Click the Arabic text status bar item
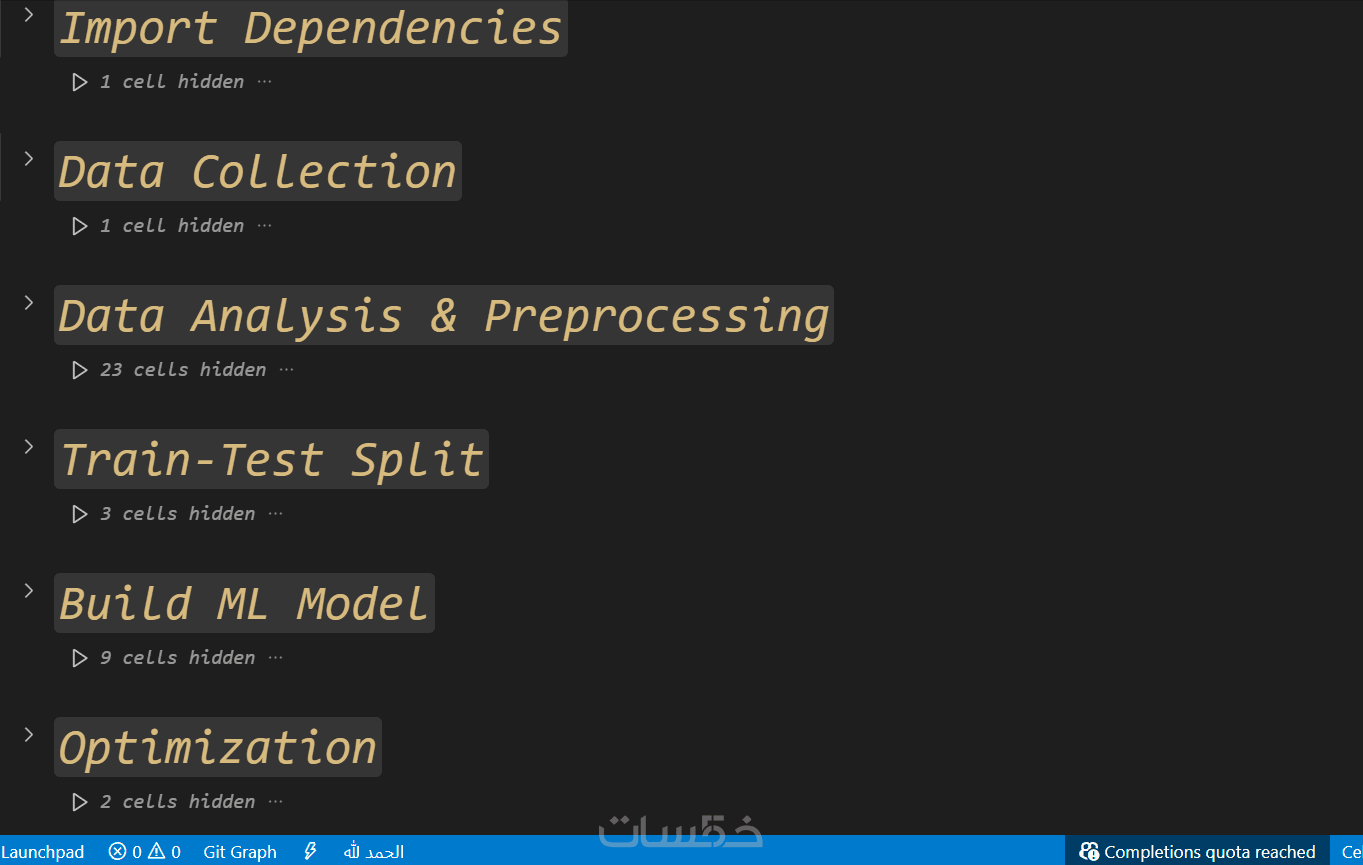Screen dimensions: 1363x865 [374, 852]
